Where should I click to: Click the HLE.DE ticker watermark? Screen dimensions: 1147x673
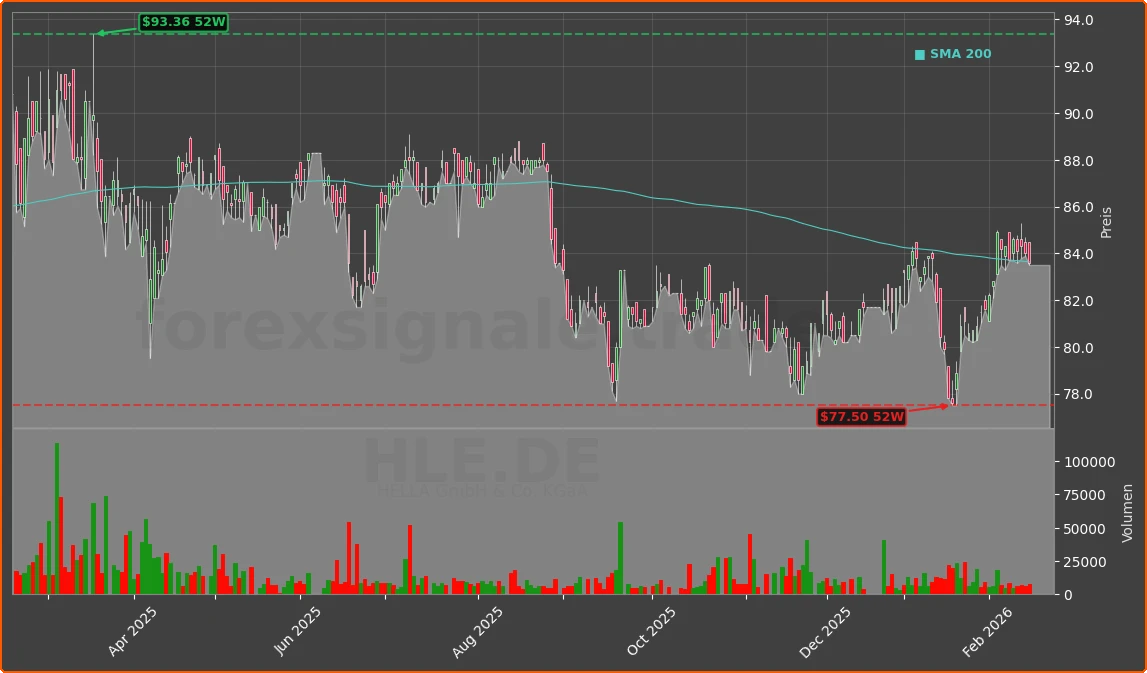coord(480,460)
